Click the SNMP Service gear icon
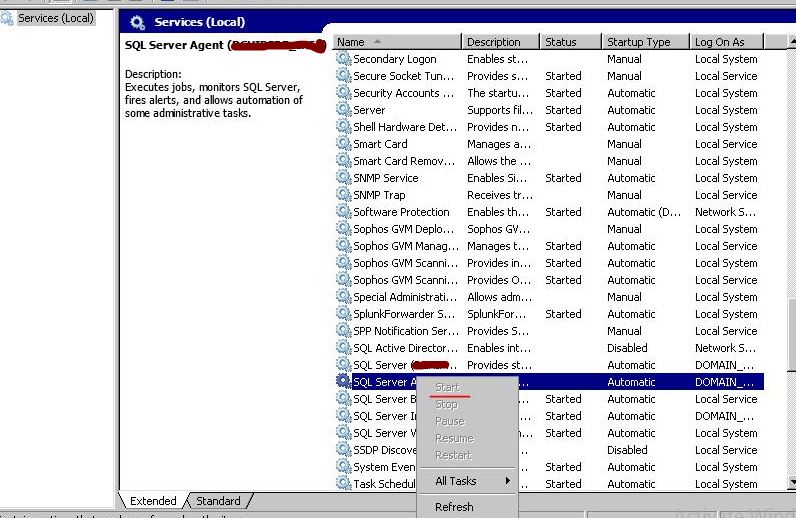 344,178
